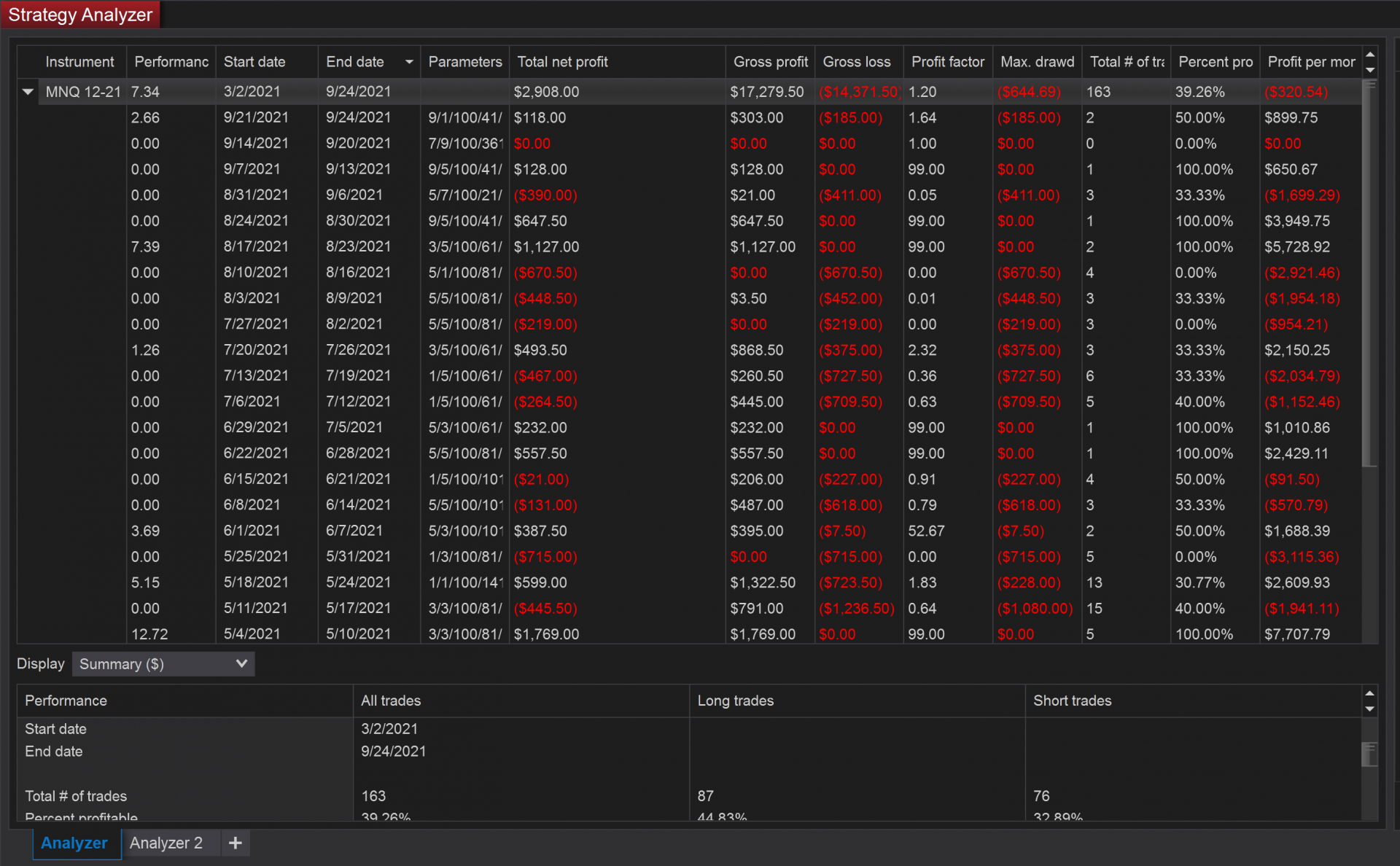The height and width of the screenshot is (866, 1400).
Task: Sort by Total net profit column header
Action: click(562, 62)
